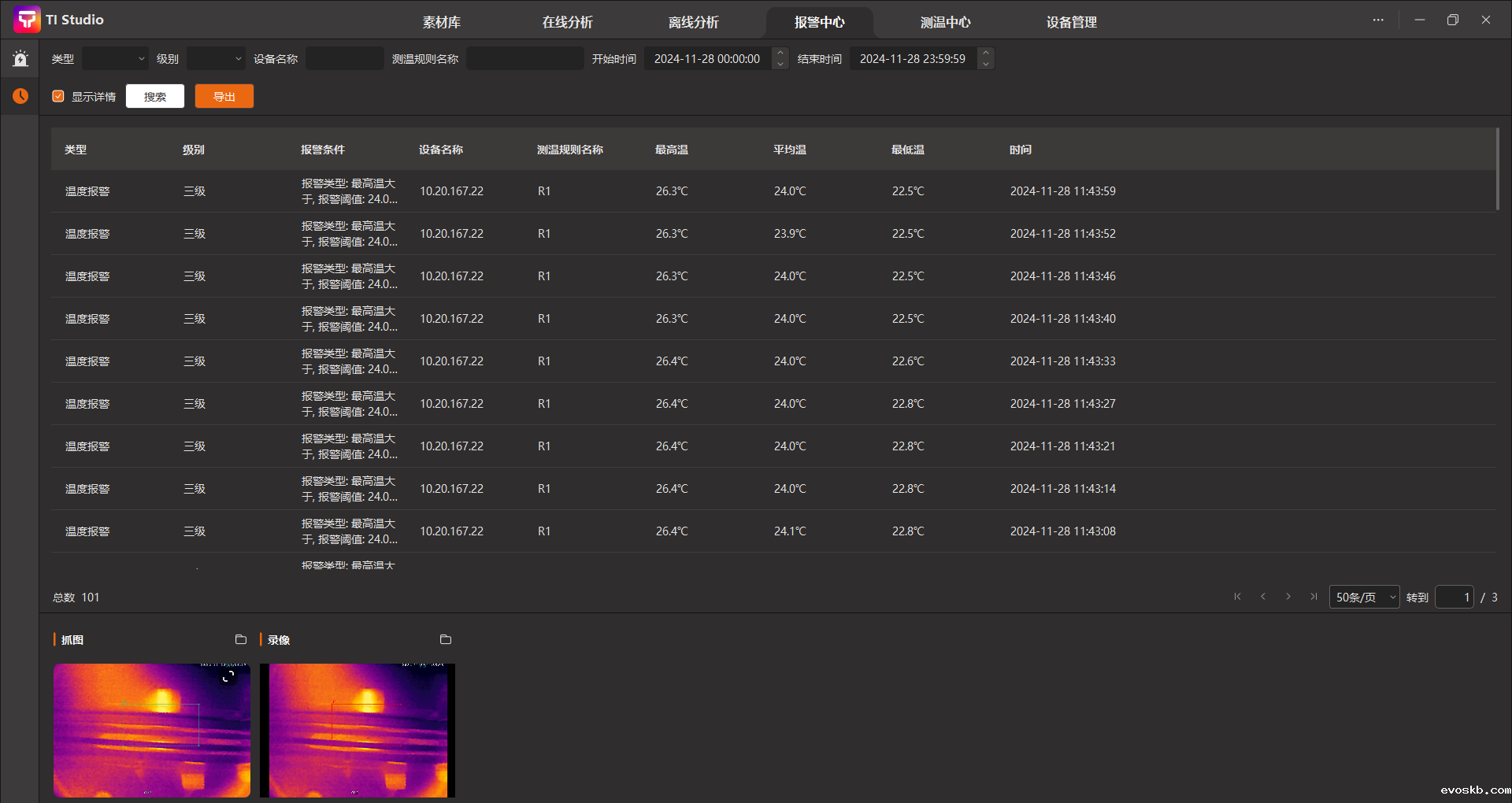Open the alarm list sidebar icon

click(20, 58)
